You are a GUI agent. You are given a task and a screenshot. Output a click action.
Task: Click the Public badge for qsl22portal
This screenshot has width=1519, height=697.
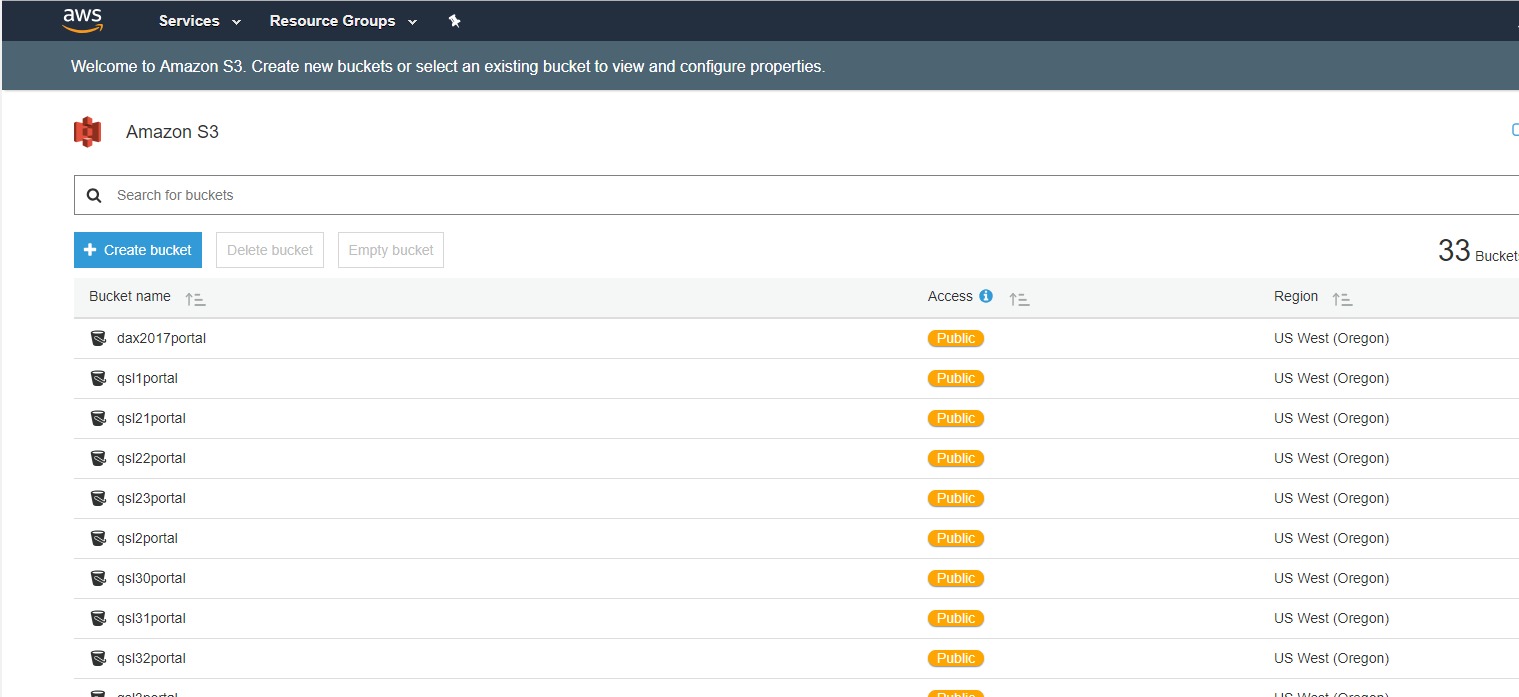click(x=956, y=458)
